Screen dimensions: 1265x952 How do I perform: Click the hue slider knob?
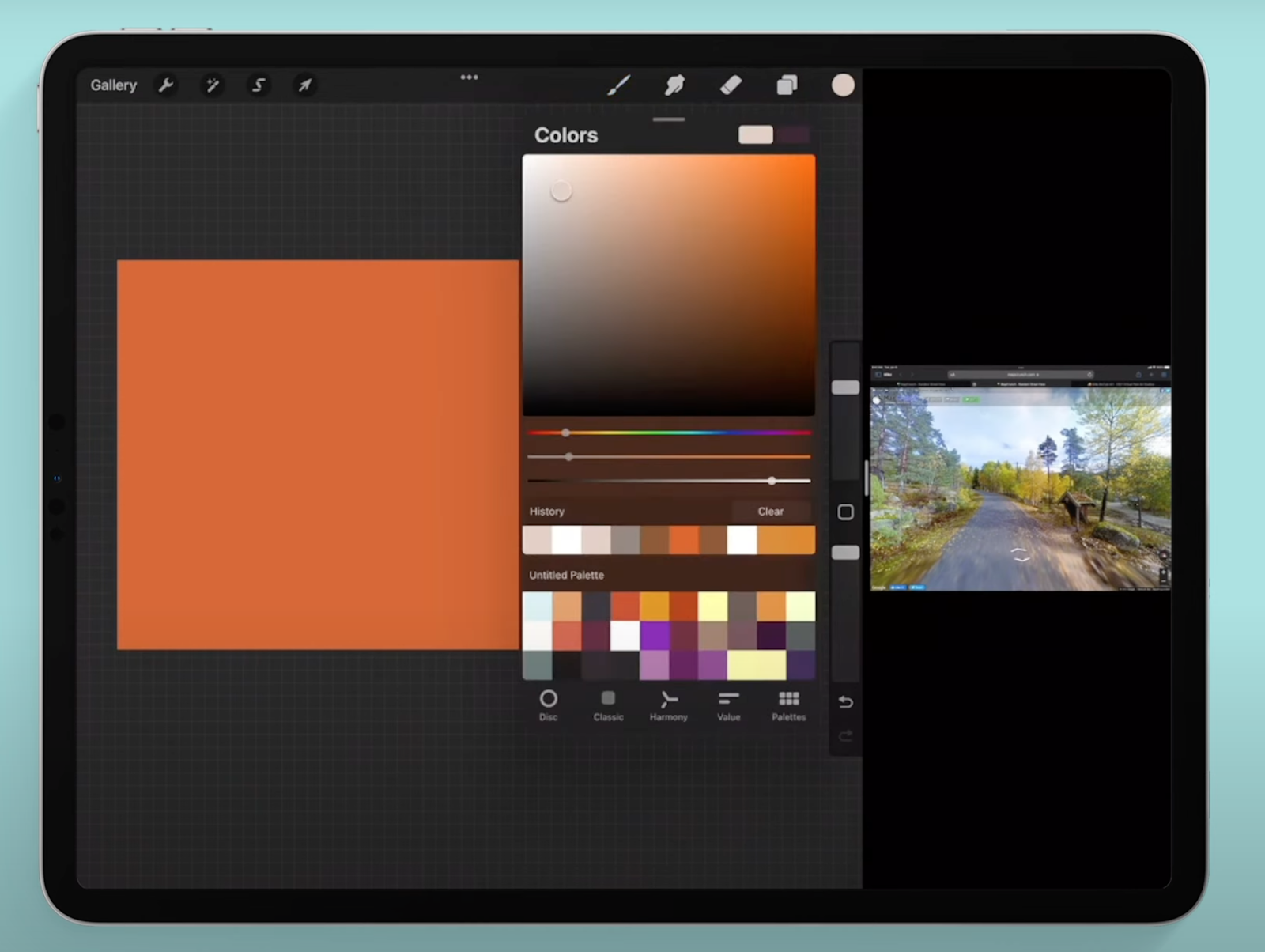click(565, 433)
